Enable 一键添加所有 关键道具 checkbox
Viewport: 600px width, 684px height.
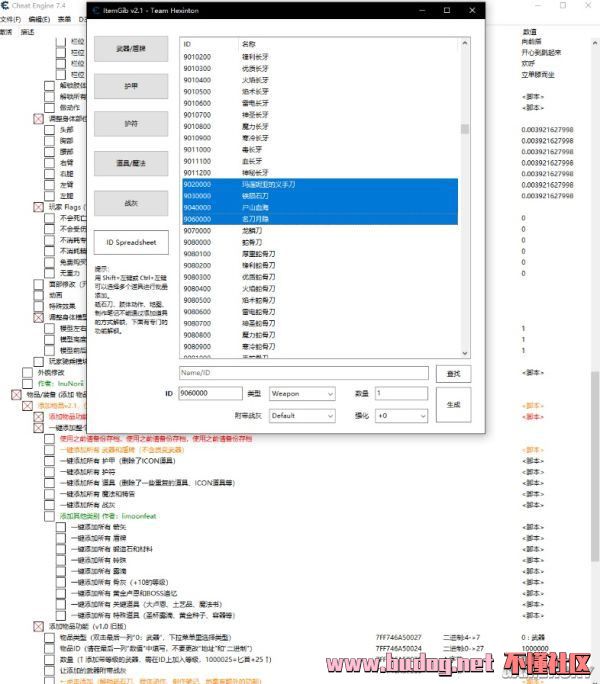tap(61, 605)
